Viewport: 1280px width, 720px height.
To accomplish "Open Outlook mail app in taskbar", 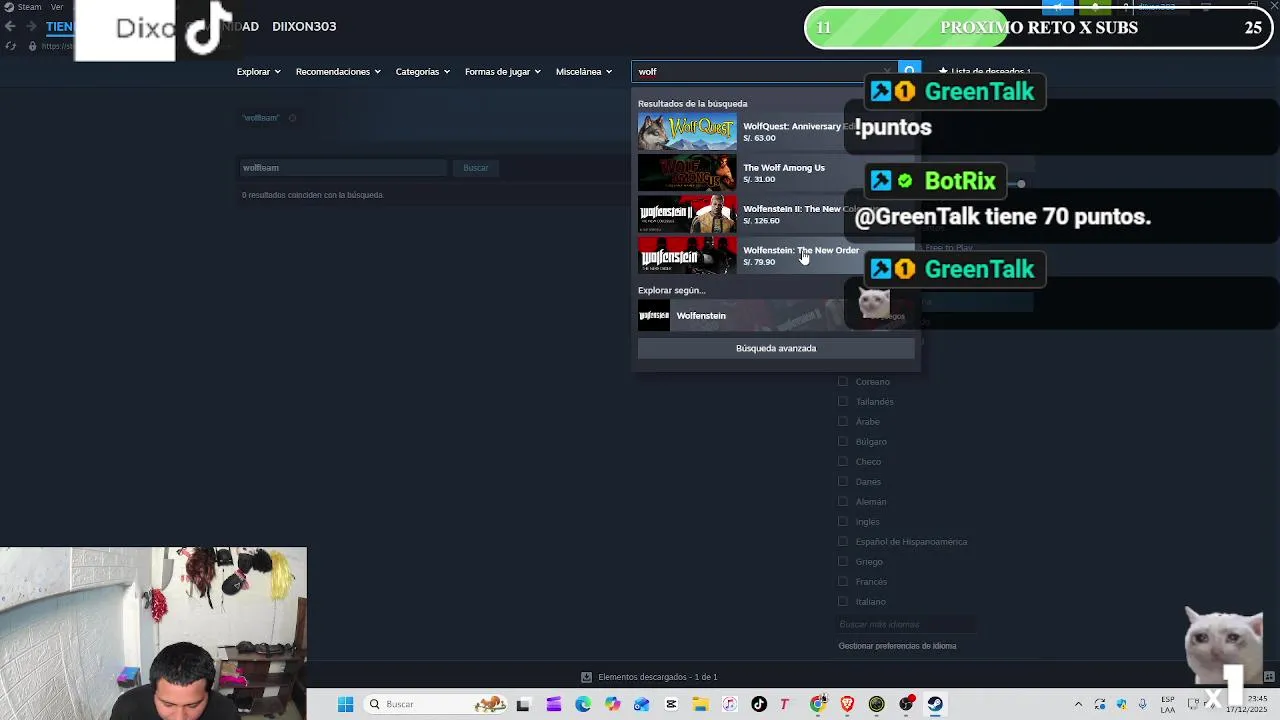I will pos(642,704).
